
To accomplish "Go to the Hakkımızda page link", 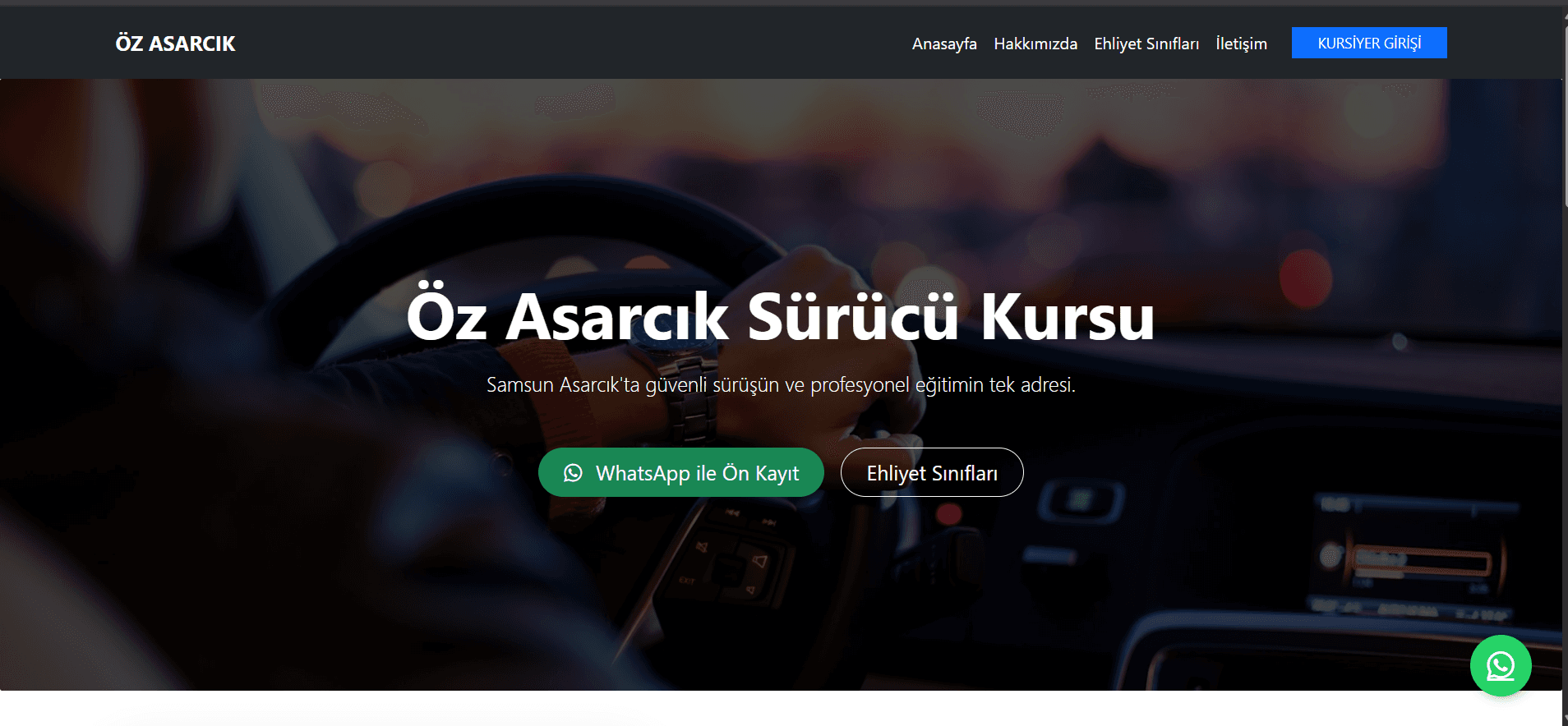I will [x=1035, y=44].
